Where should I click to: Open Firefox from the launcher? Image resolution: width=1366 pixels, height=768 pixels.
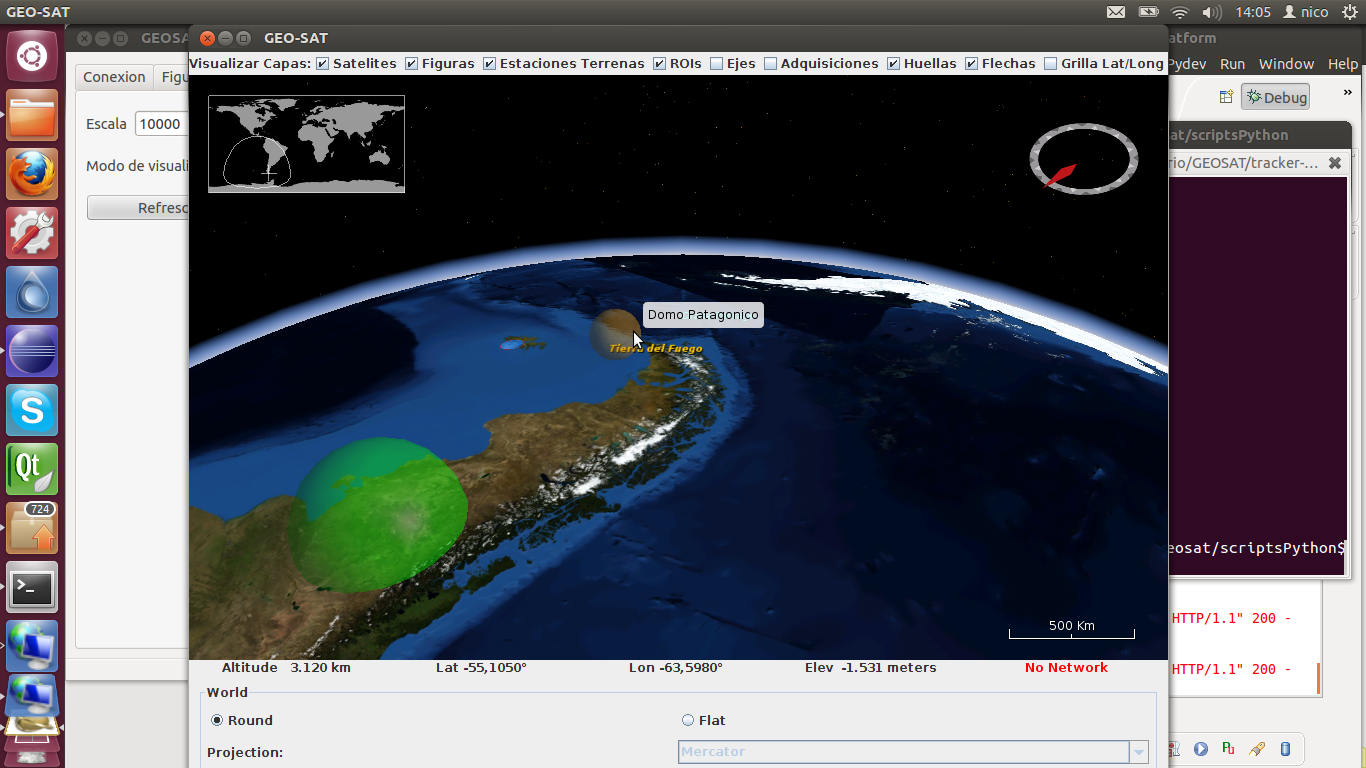[32, 174]
